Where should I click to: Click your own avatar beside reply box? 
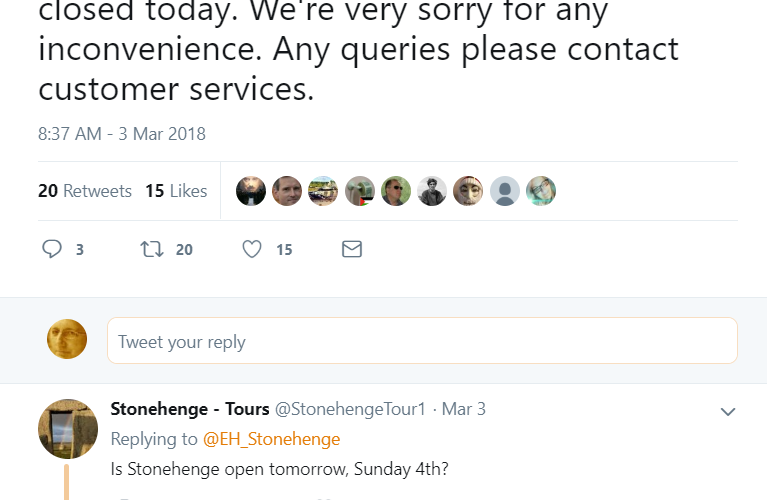[67, 340]
